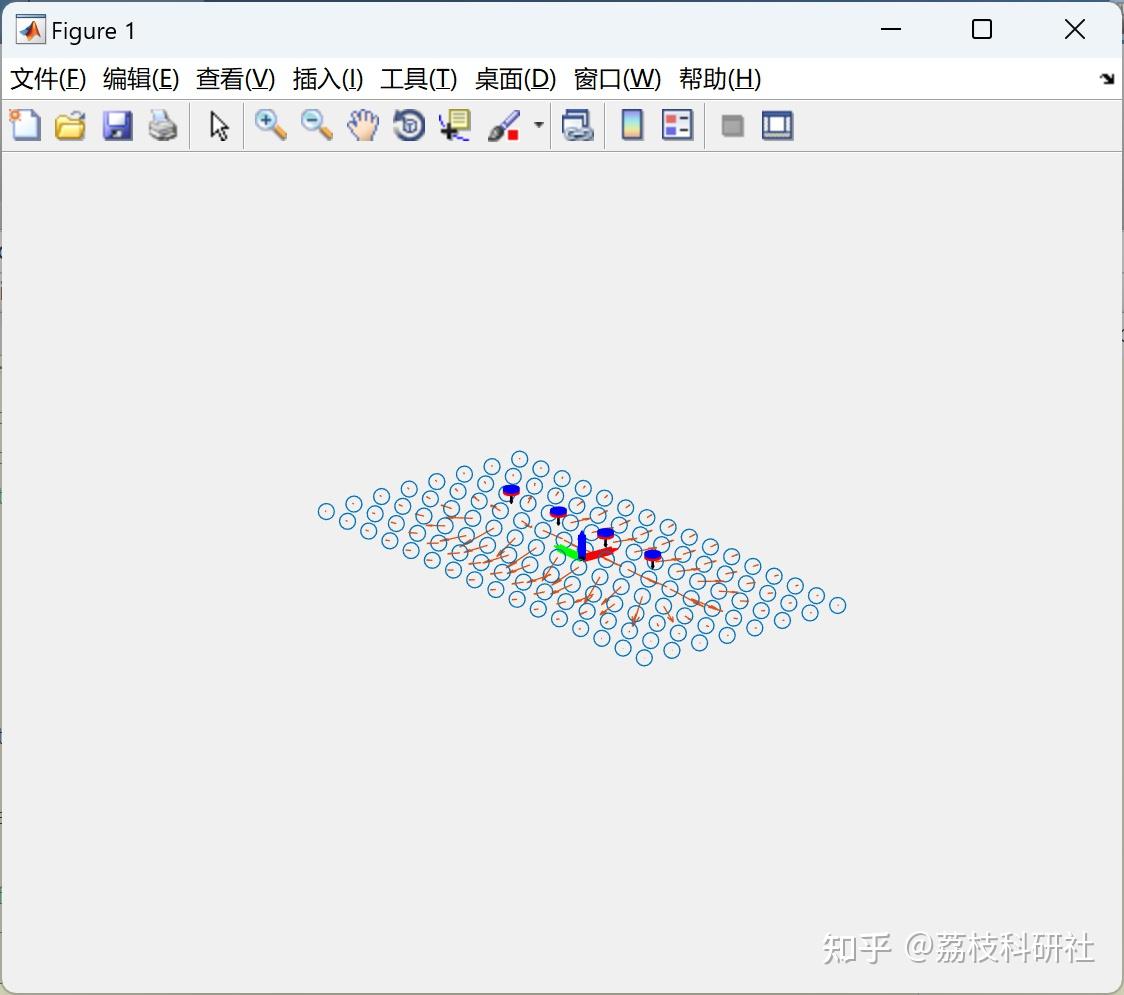Show Plot Tools and dock figure

pos(777,125)
